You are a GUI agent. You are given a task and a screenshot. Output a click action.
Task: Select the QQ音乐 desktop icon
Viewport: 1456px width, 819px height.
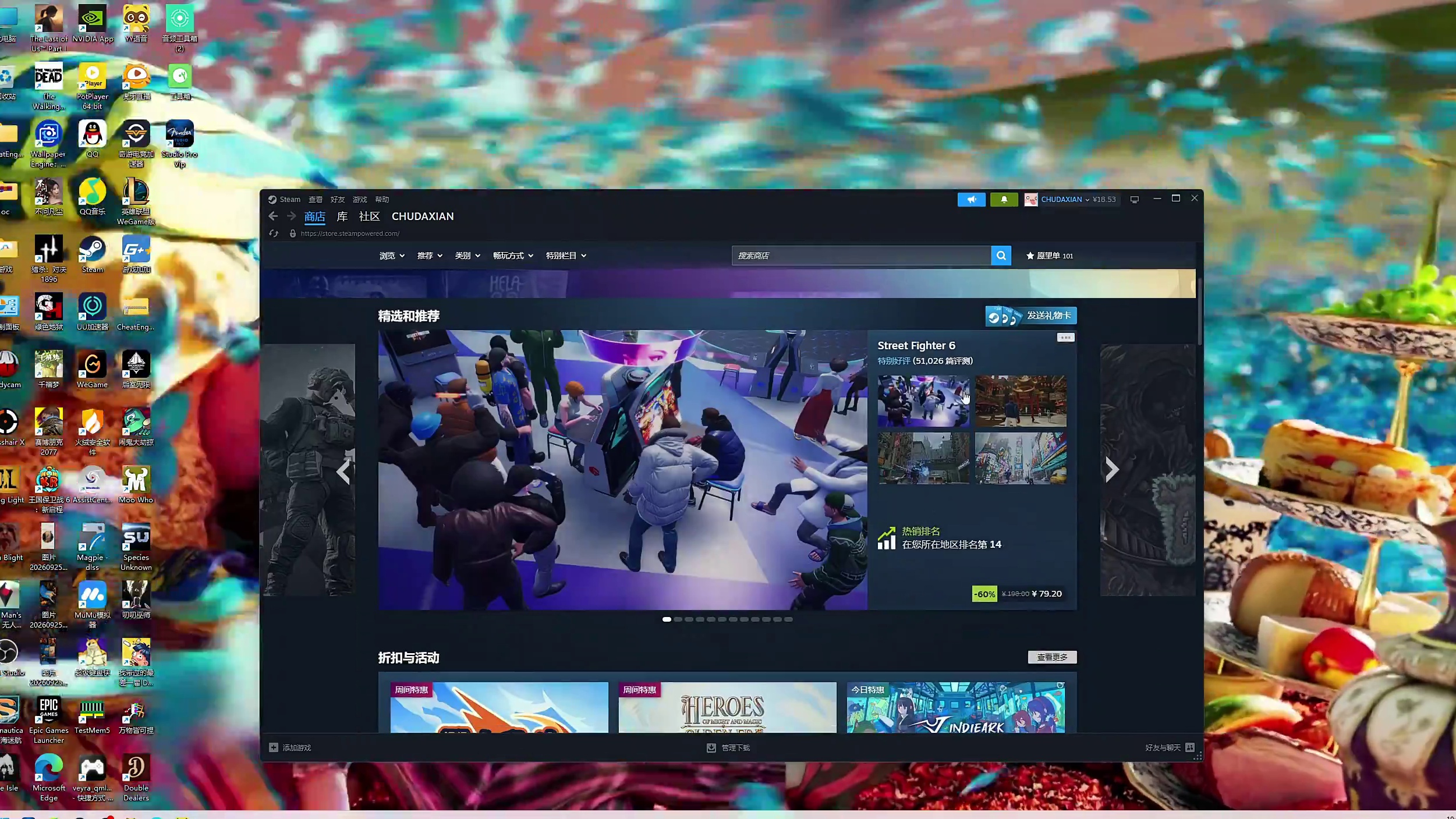tap(93, 197)
